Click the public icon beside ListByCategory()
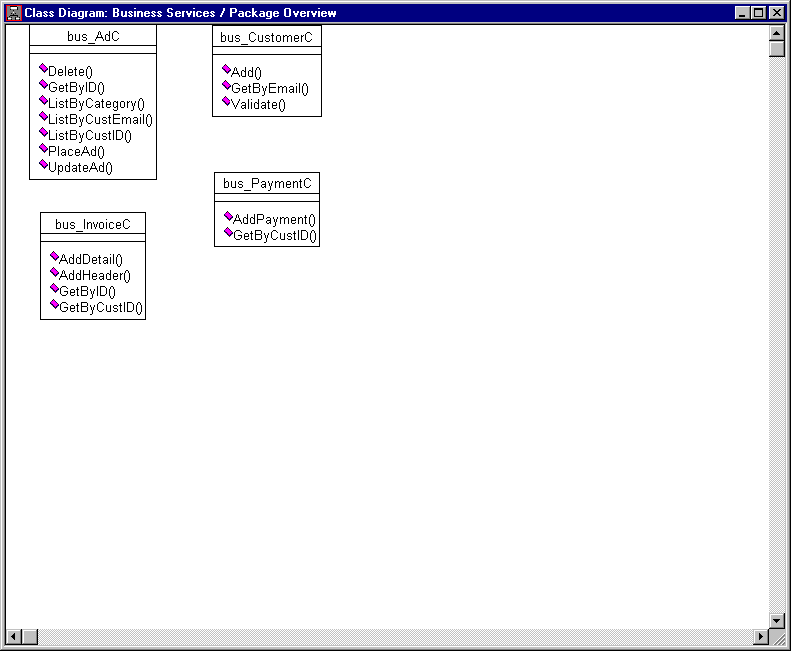791x651 pixels. [43, 100]
